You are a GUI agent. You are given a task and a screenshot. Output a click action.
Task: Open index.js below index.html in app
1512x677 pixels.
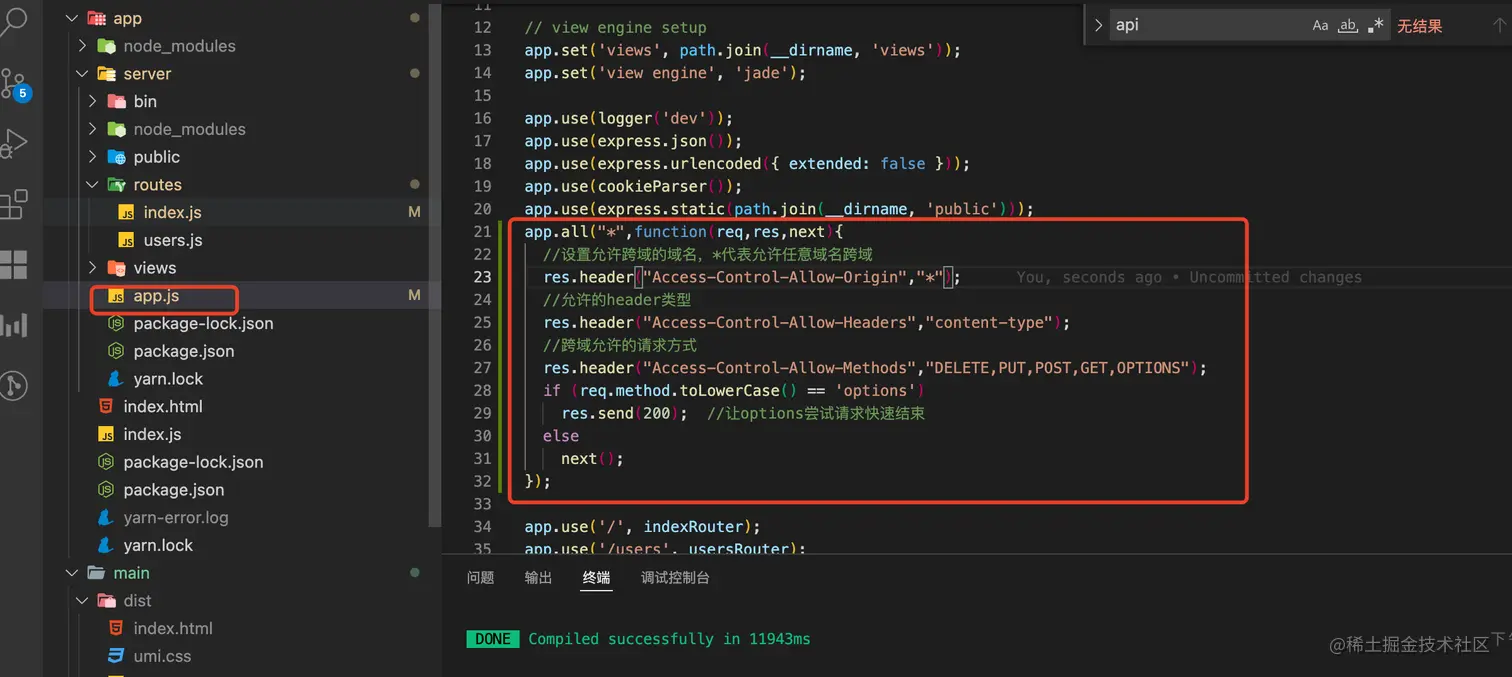(x=152, y=434)
